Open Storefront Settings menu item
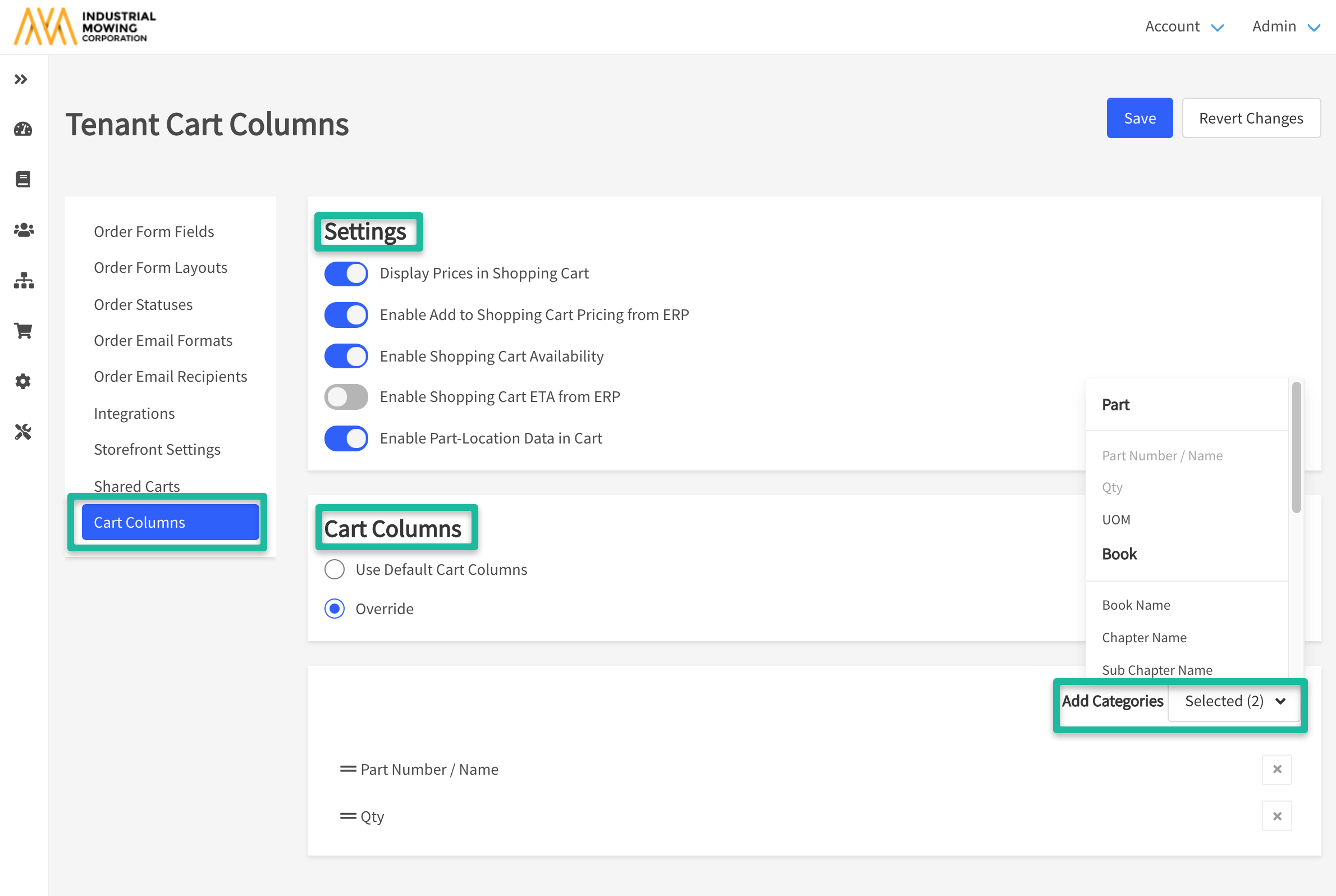 tap(157, 450)
